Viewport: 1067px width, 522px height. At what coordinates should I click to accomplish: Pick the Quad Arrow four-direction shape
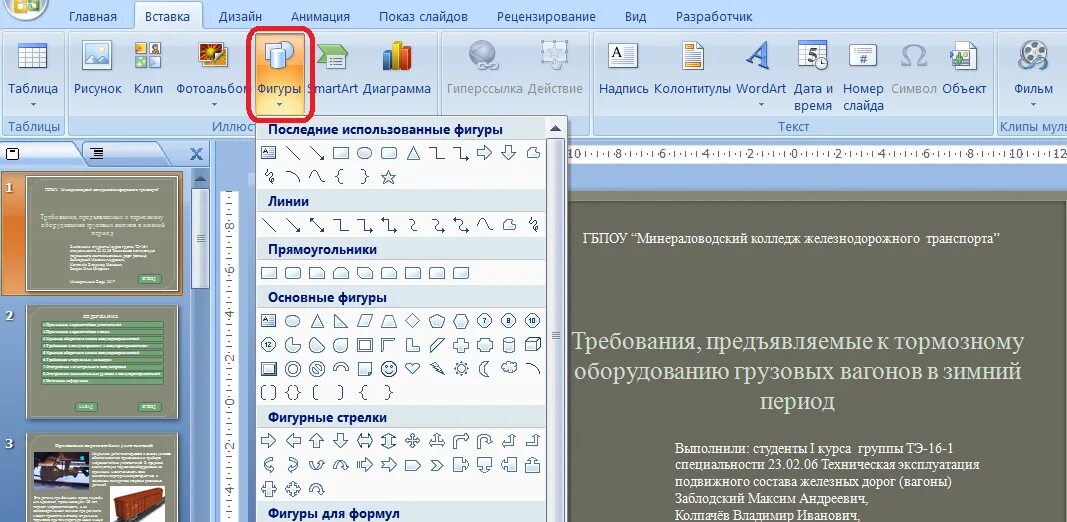click(x=412, y=441)
